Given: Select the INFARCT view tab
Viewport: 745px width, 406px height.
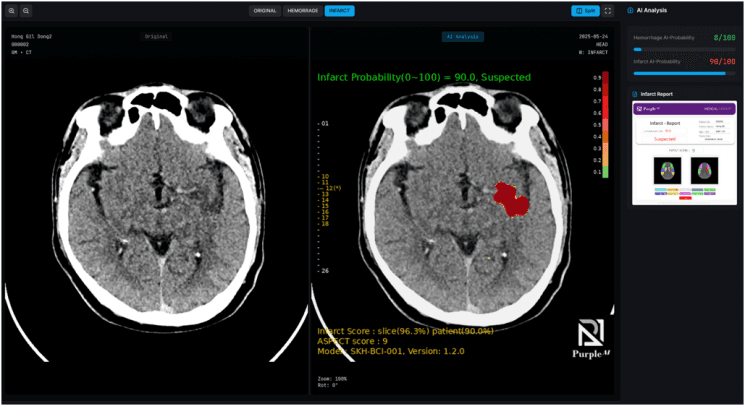Looking at the screenshot, I should (339, 11).
